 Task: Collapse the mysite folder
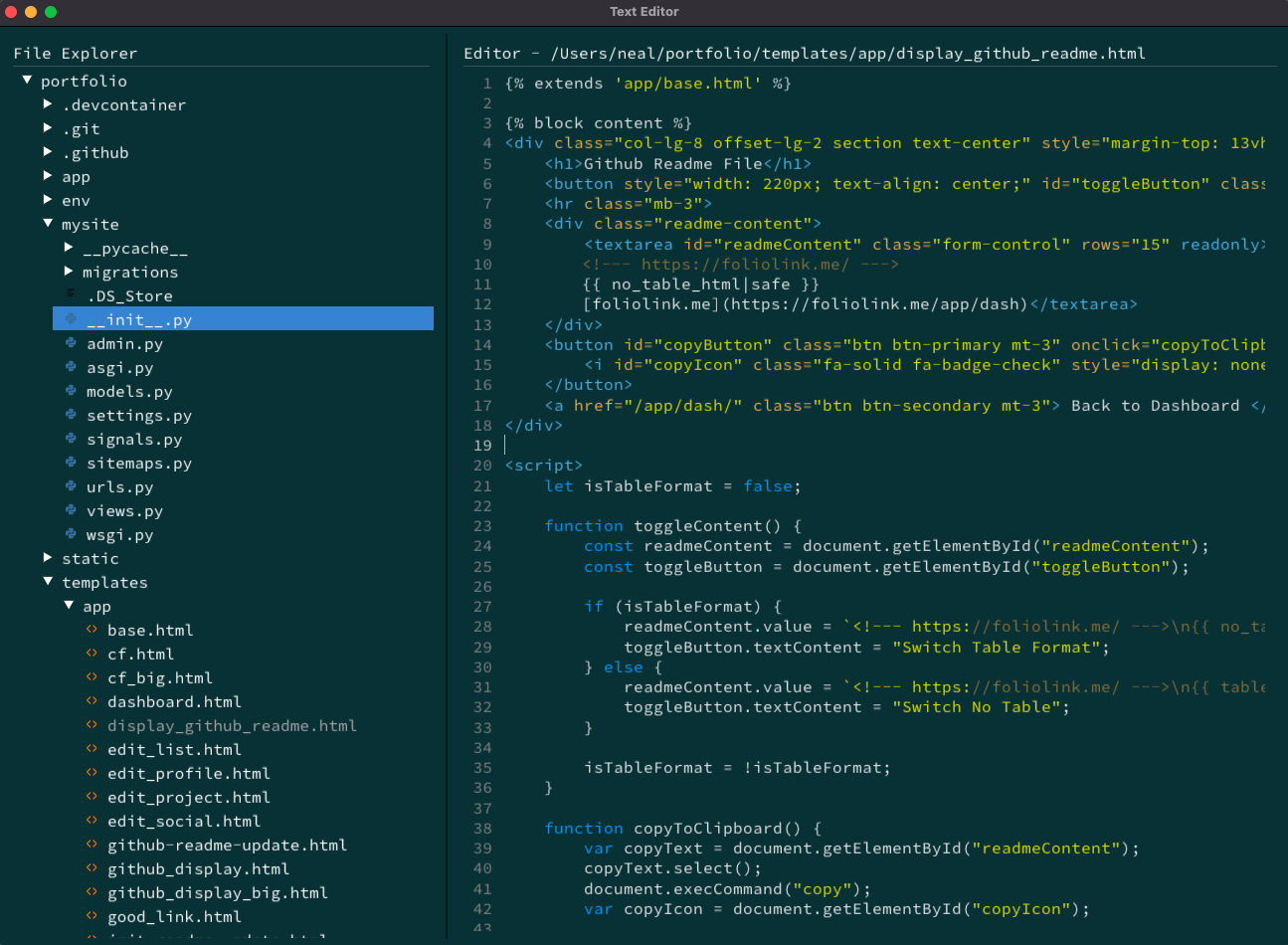(47, 224)
